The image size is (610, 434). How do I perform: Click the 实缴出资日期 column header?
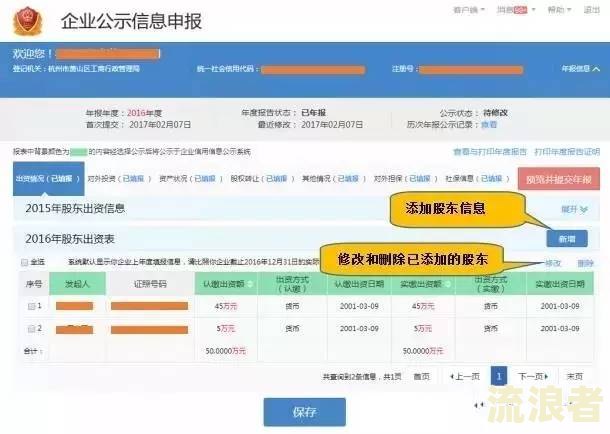[560, 284]
